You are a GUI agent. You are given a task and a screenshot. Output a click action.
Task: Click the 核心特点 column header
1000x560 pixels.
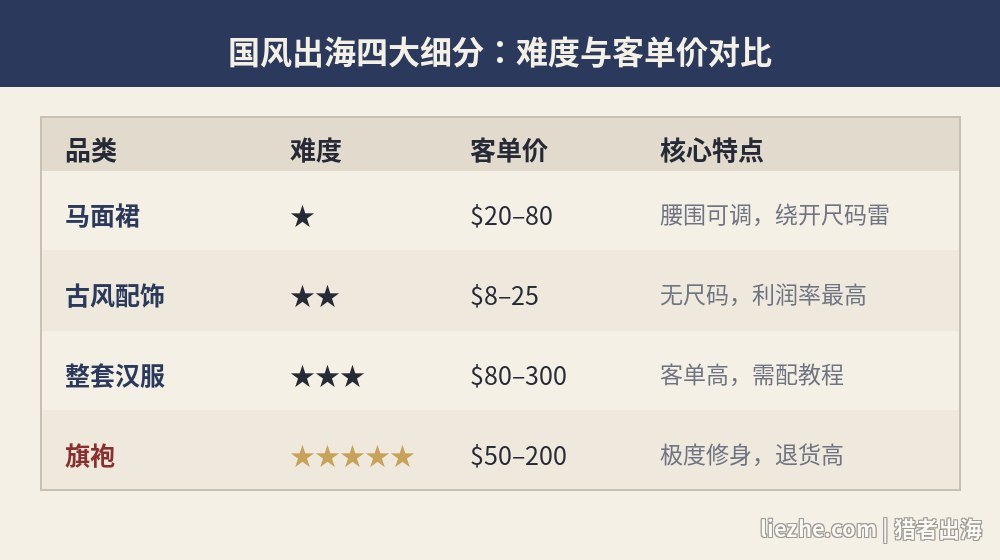[x=711, y=151]
